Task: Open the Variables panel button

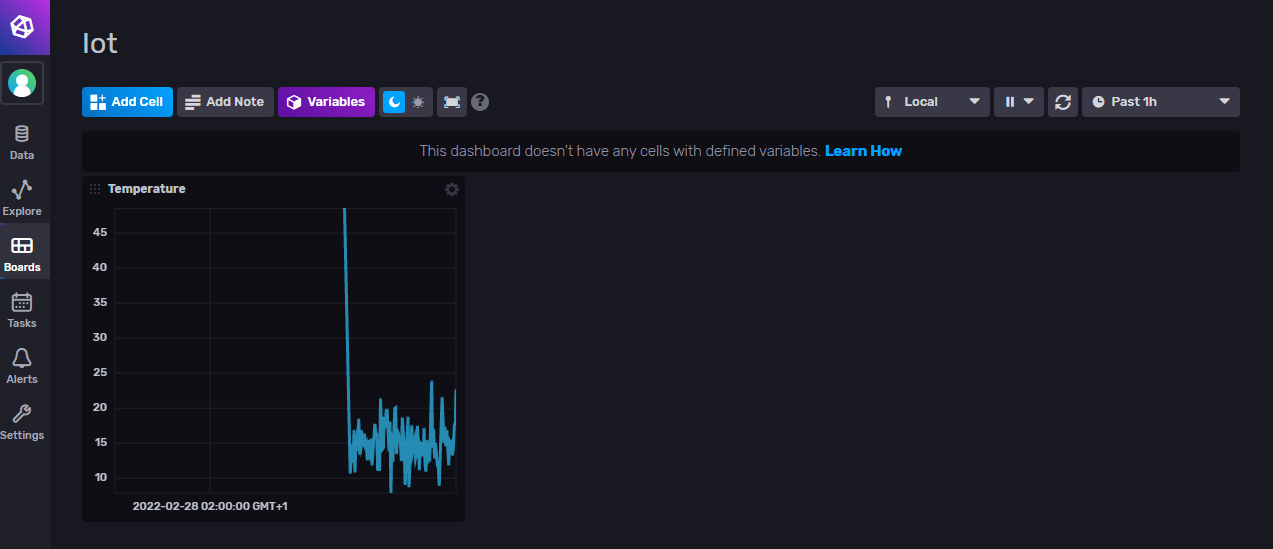Action: click(x=326, y=102)
